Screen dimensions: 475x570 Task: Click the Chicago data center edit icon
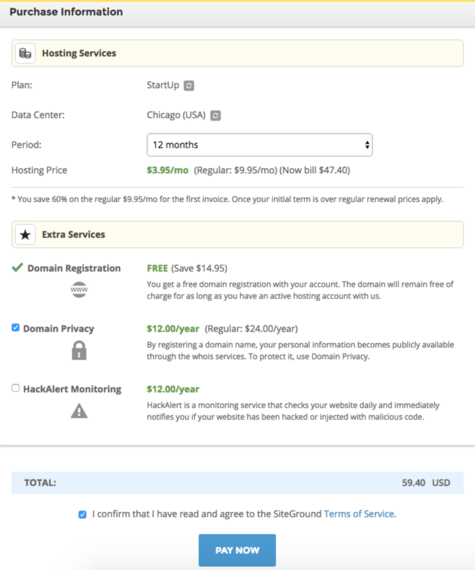click(216, 116)
